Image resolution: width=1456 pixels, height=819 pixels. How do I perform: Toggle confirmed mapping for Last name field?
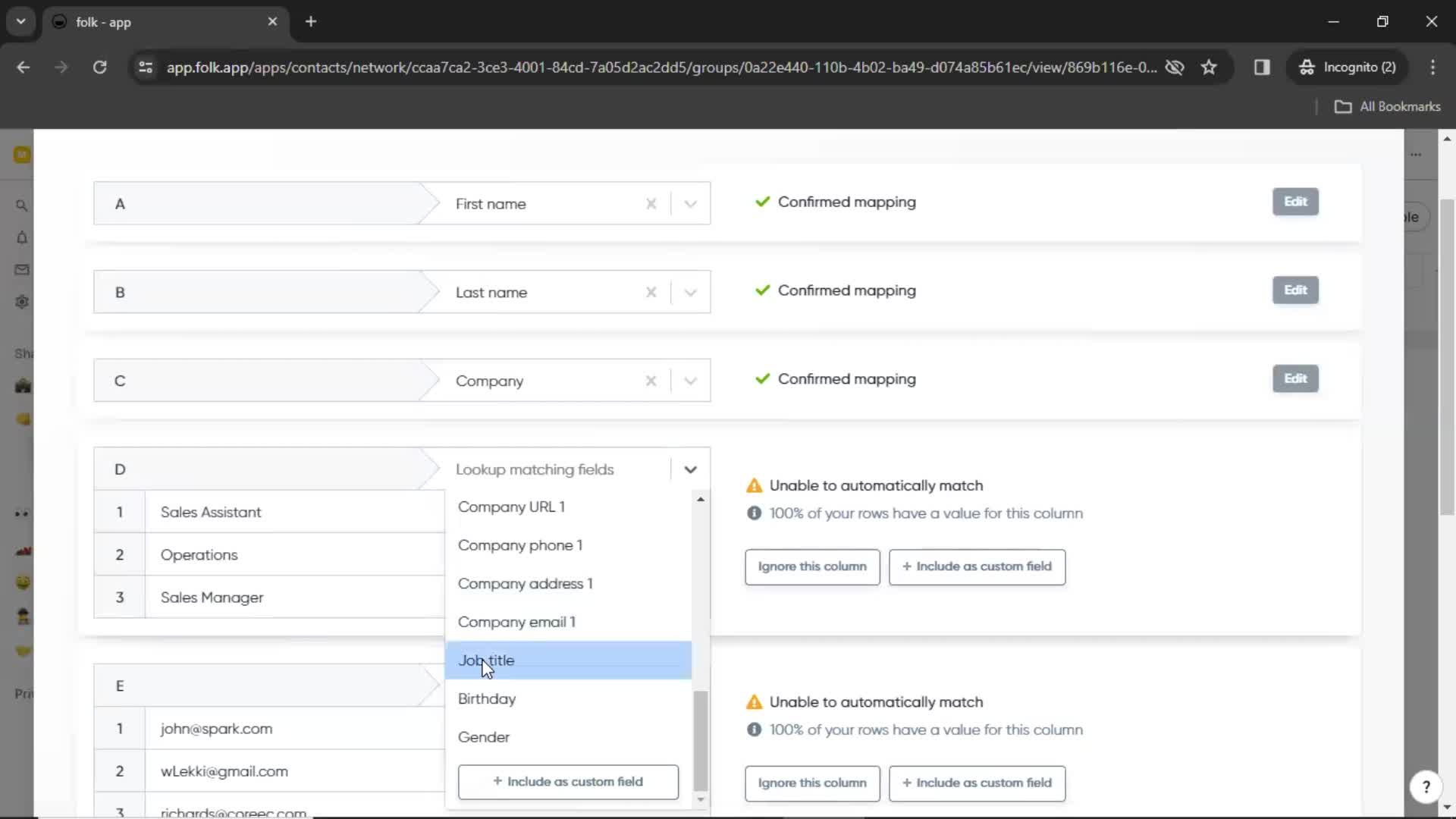pyautogui.click(x=762, y=290)
